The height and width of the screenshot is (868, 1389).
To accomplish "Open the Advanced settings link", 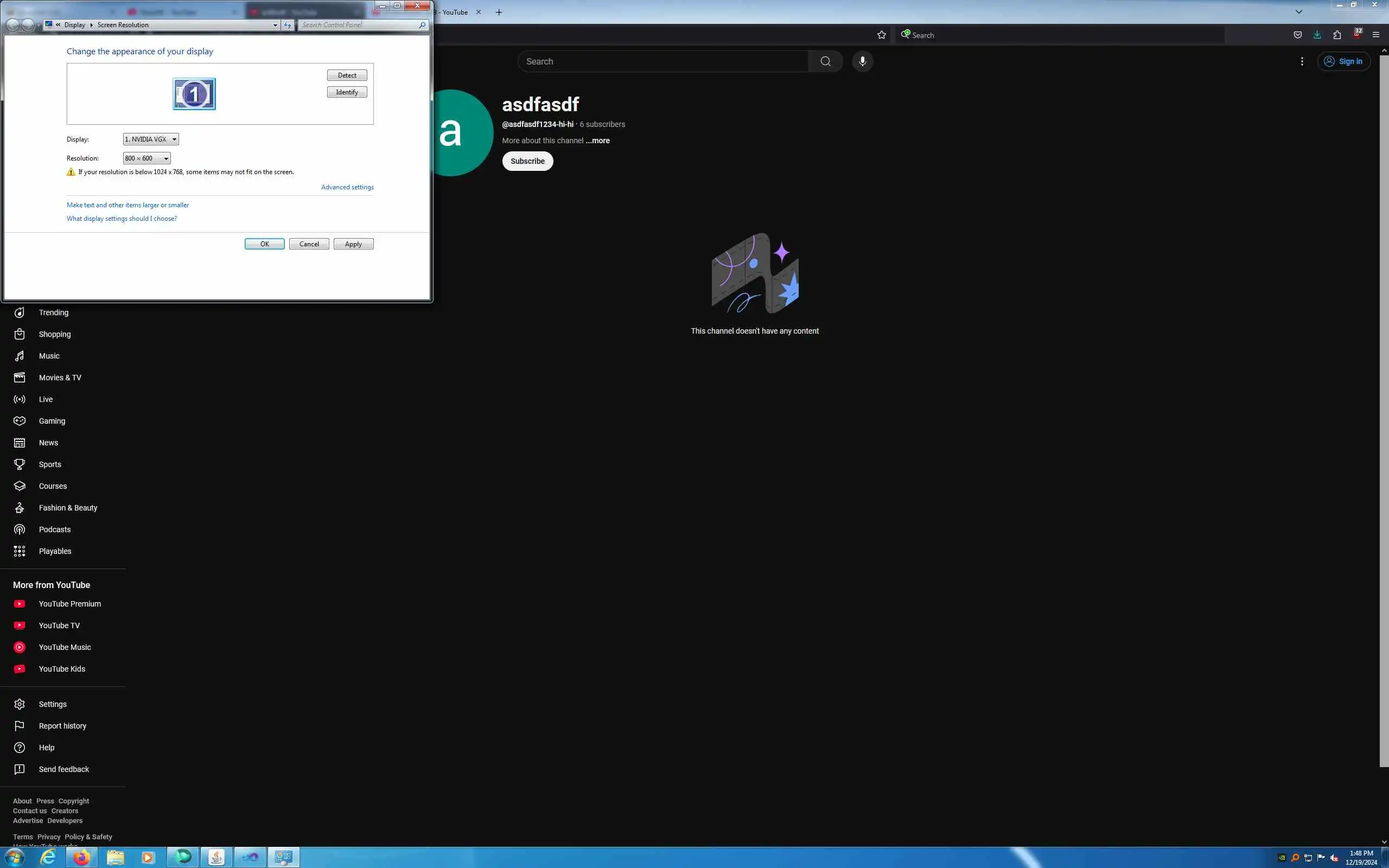I will coord(347,187).
